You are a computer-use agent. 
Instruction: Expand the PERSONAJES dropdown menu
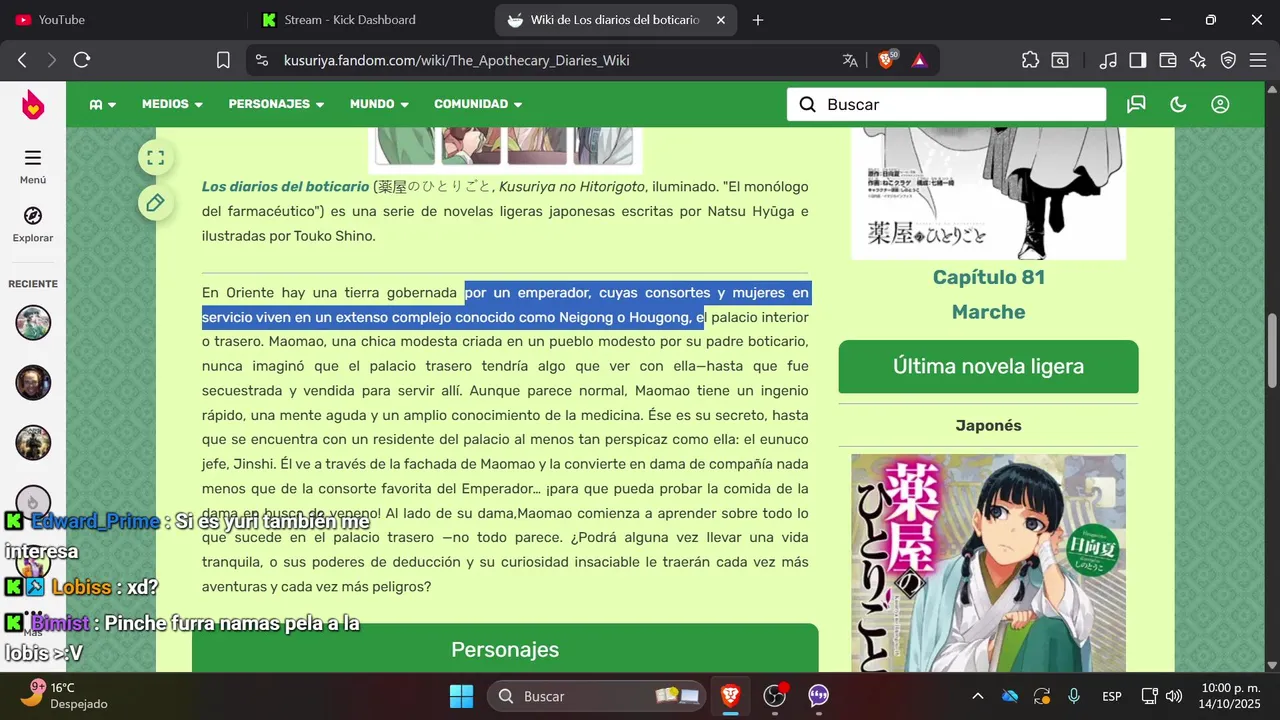click(x=276, y=104)
